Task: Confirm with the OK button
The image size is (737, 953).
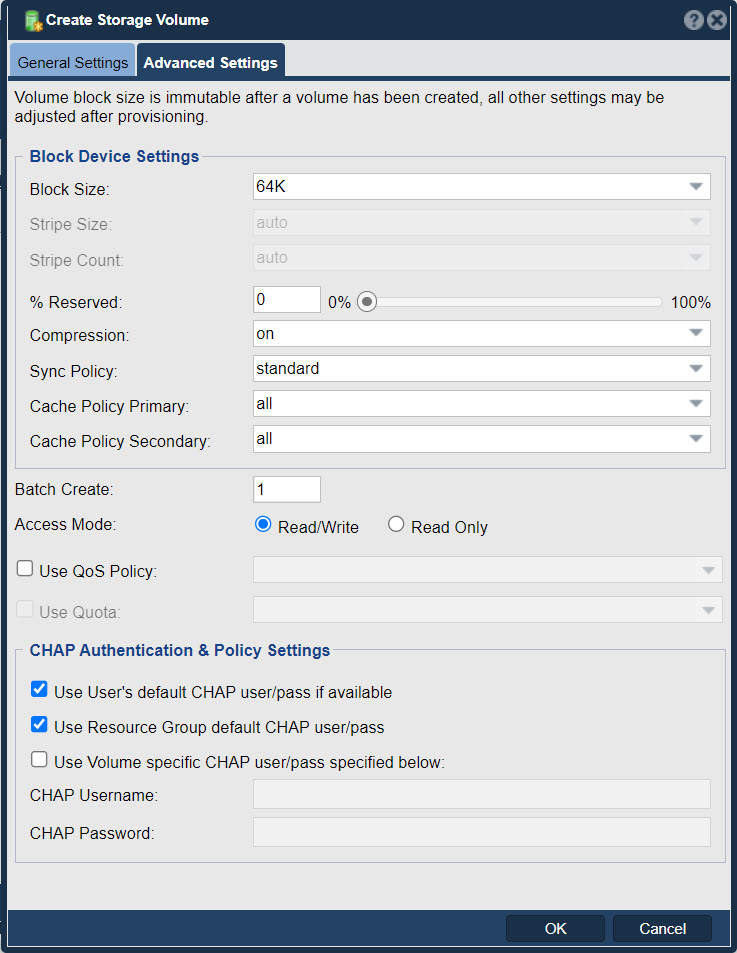Action: 555,929
